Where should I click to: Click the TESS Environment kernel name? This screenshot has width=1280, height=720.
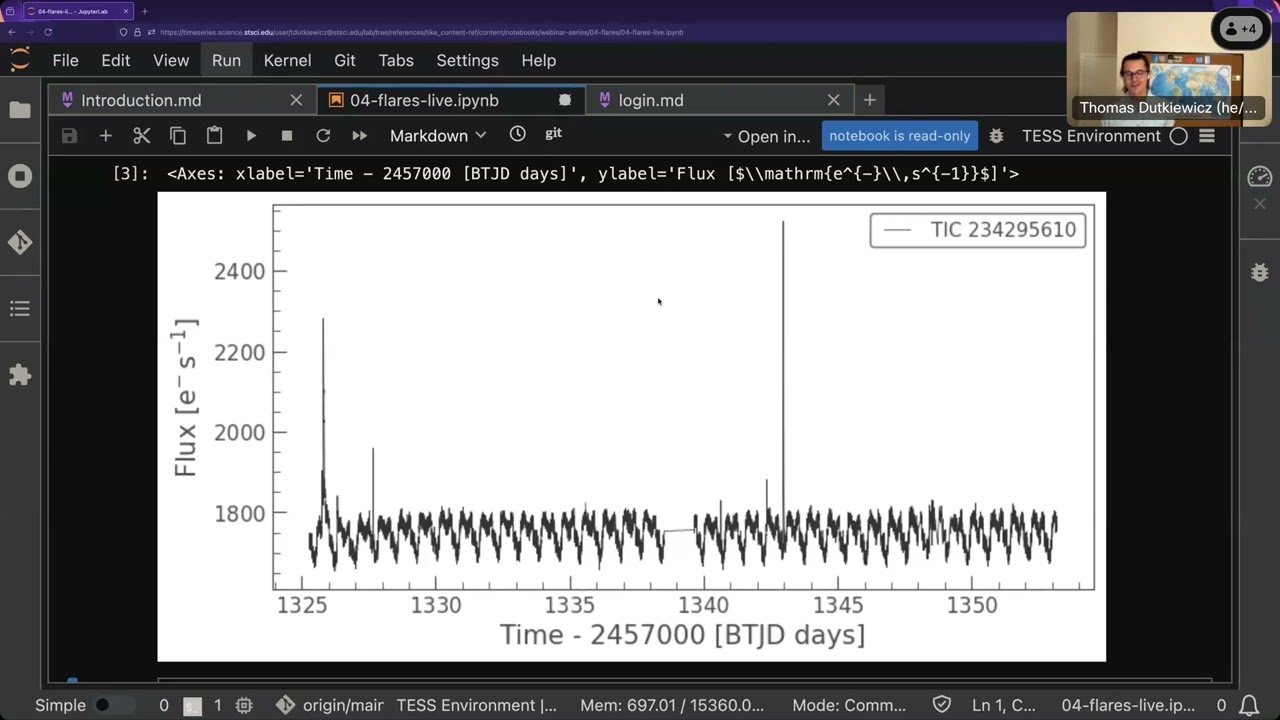[x=1091, y=136]
